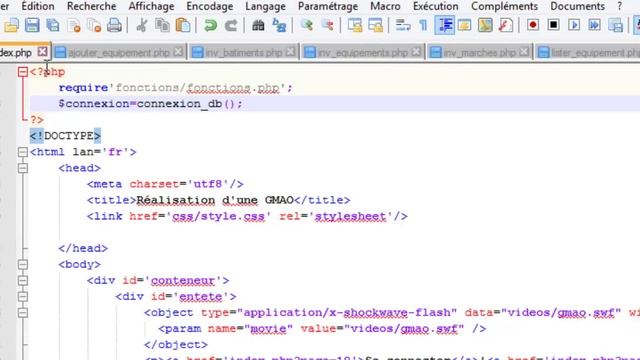This screenshot has height=360, width=640.
Task: Switch to the inv_batiments.php tab
Action: (243, 52)
